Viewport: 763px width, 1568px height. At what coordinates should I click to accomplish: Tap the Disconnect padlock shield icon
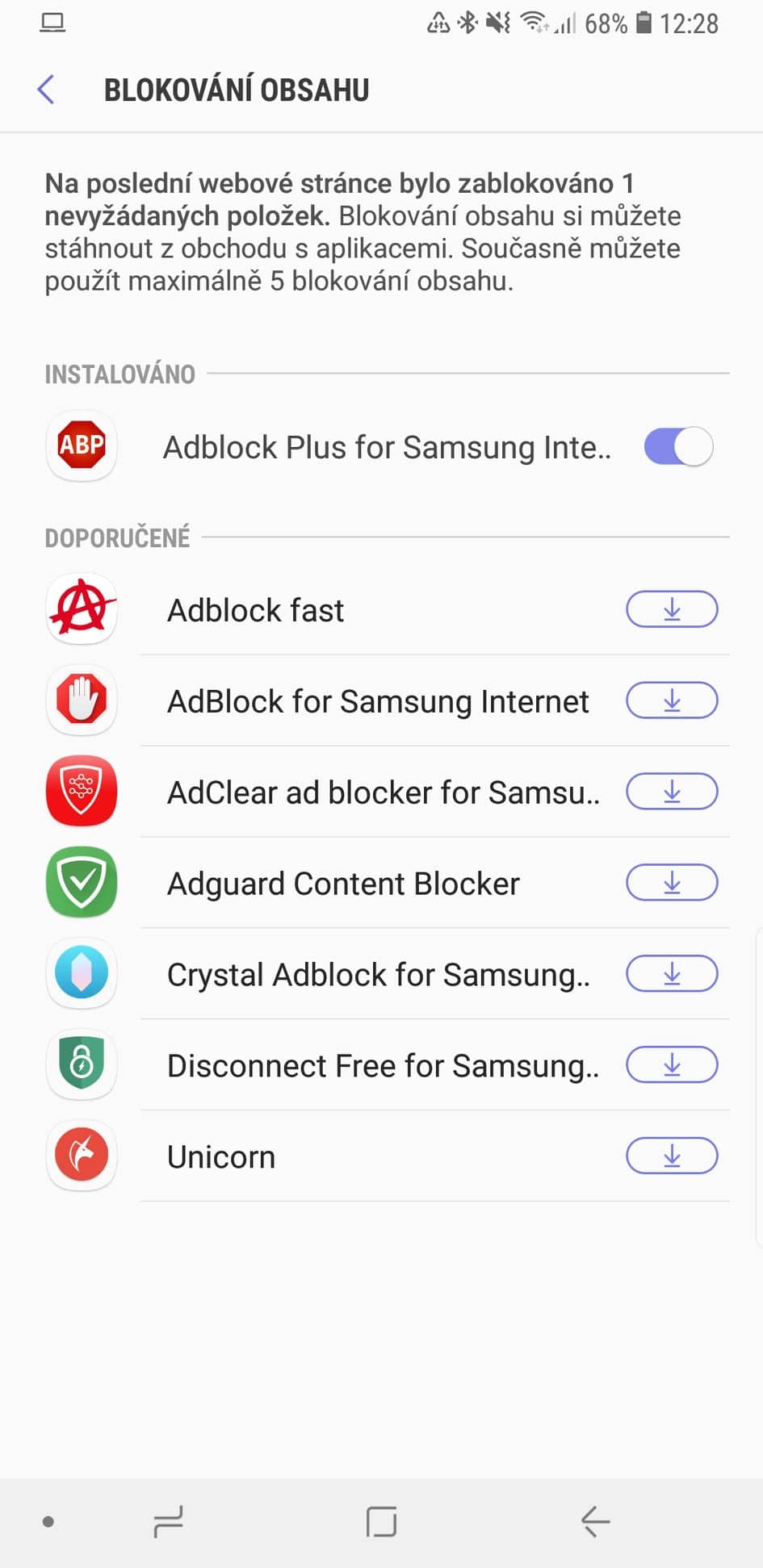pyautogui.click(x=82, y=1064)
